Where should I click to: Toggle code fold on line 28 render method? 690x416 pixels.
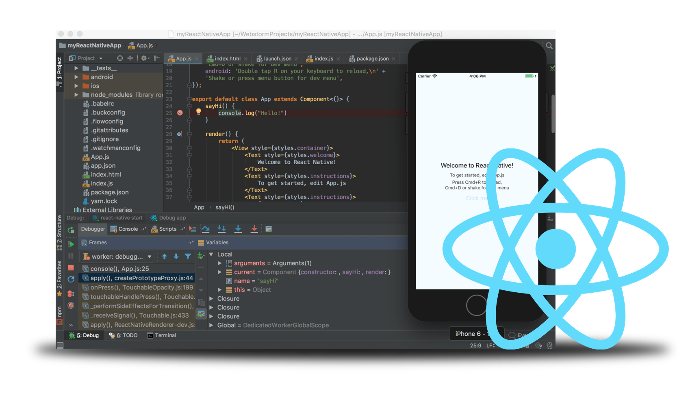189,134
